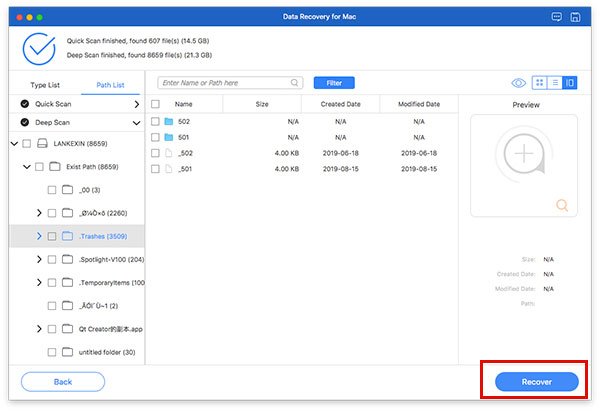
Task: Expand the _Ø¼Ö×ö (2260) folder node
Action: coord(39,213)
